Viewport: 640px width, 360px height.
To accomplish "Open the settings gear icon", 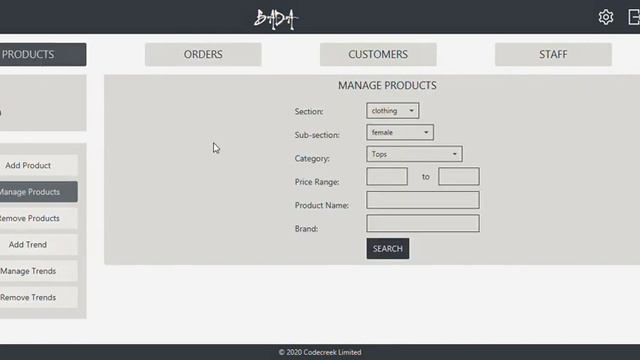I will (606, 17).
